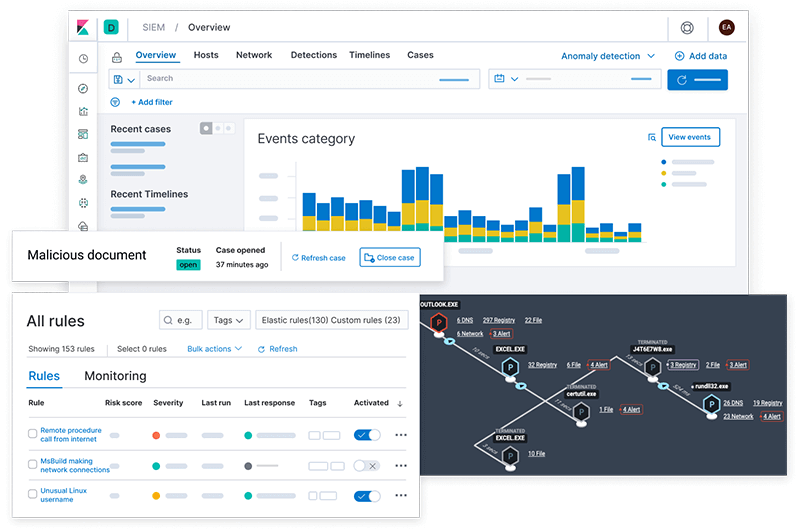Viewport: 800px width, 532px height.
Task: Check the Remote procedure call rule checkbox
Action: [33, 434]
